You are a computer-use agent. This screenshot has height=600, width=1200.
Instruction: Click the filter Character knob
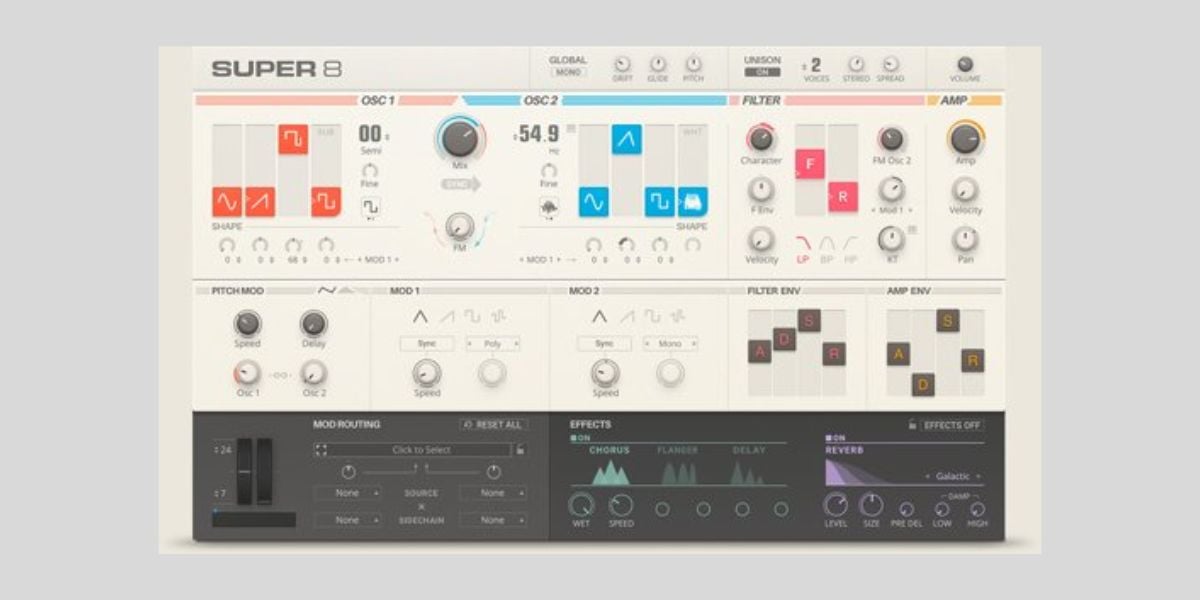tap(761, 139)
